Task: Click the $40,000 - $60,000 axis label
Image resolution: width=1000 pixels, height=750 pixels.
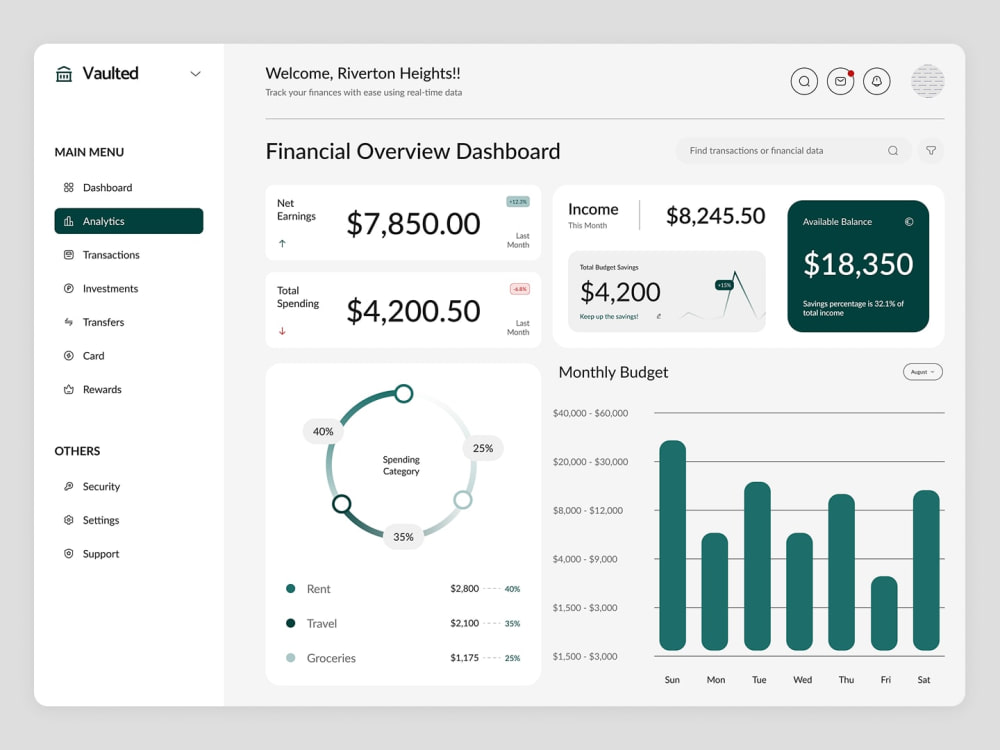Action: [591, 413]
